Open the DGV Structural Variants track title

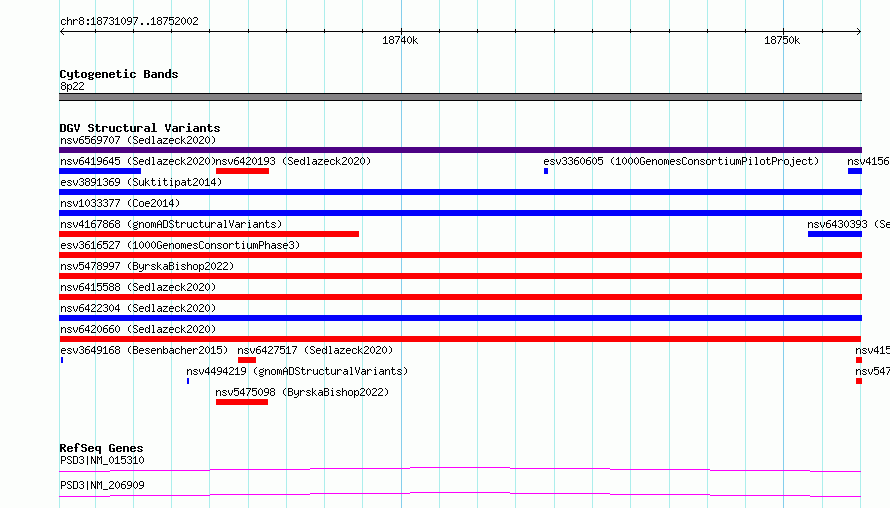point(140,128)
